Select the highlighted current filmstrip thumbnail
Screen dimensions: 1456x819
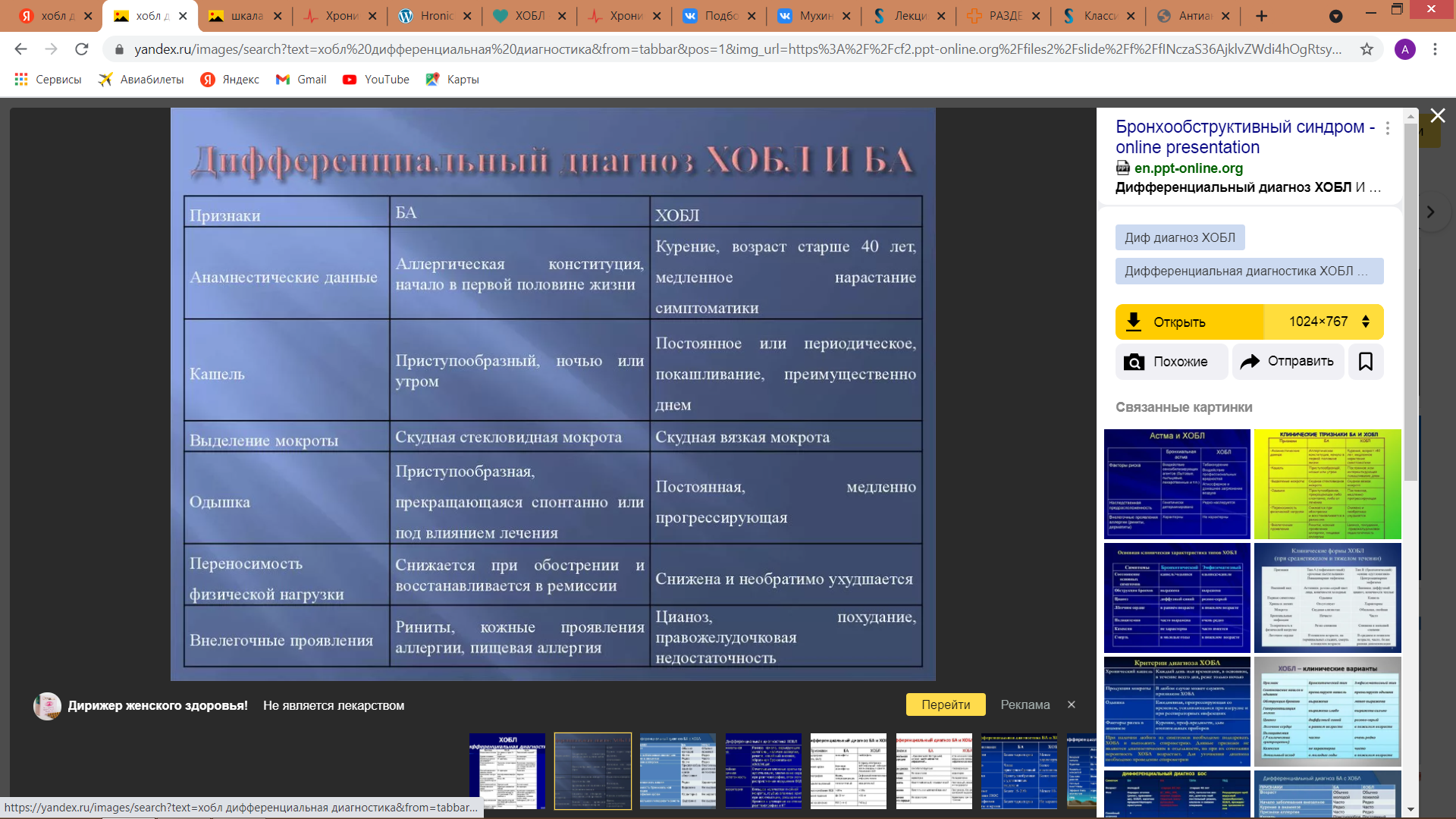pyautogui.click(x=592, y=770)
